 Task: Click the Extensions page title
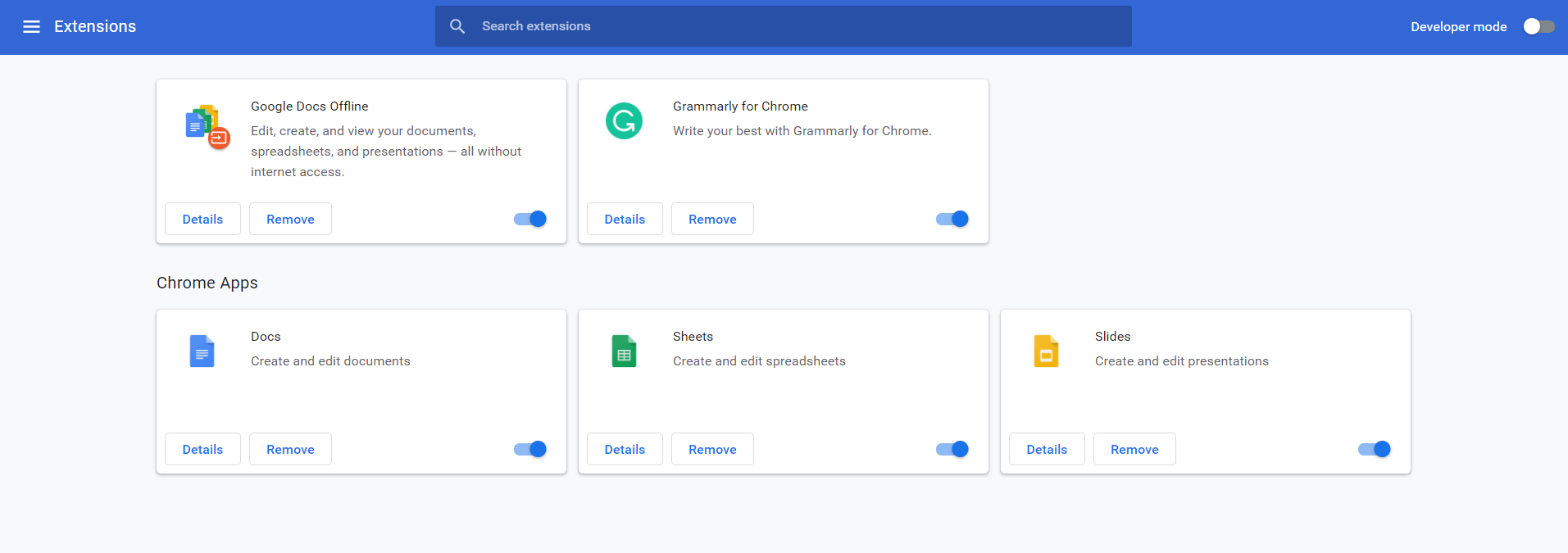point(95,27)
